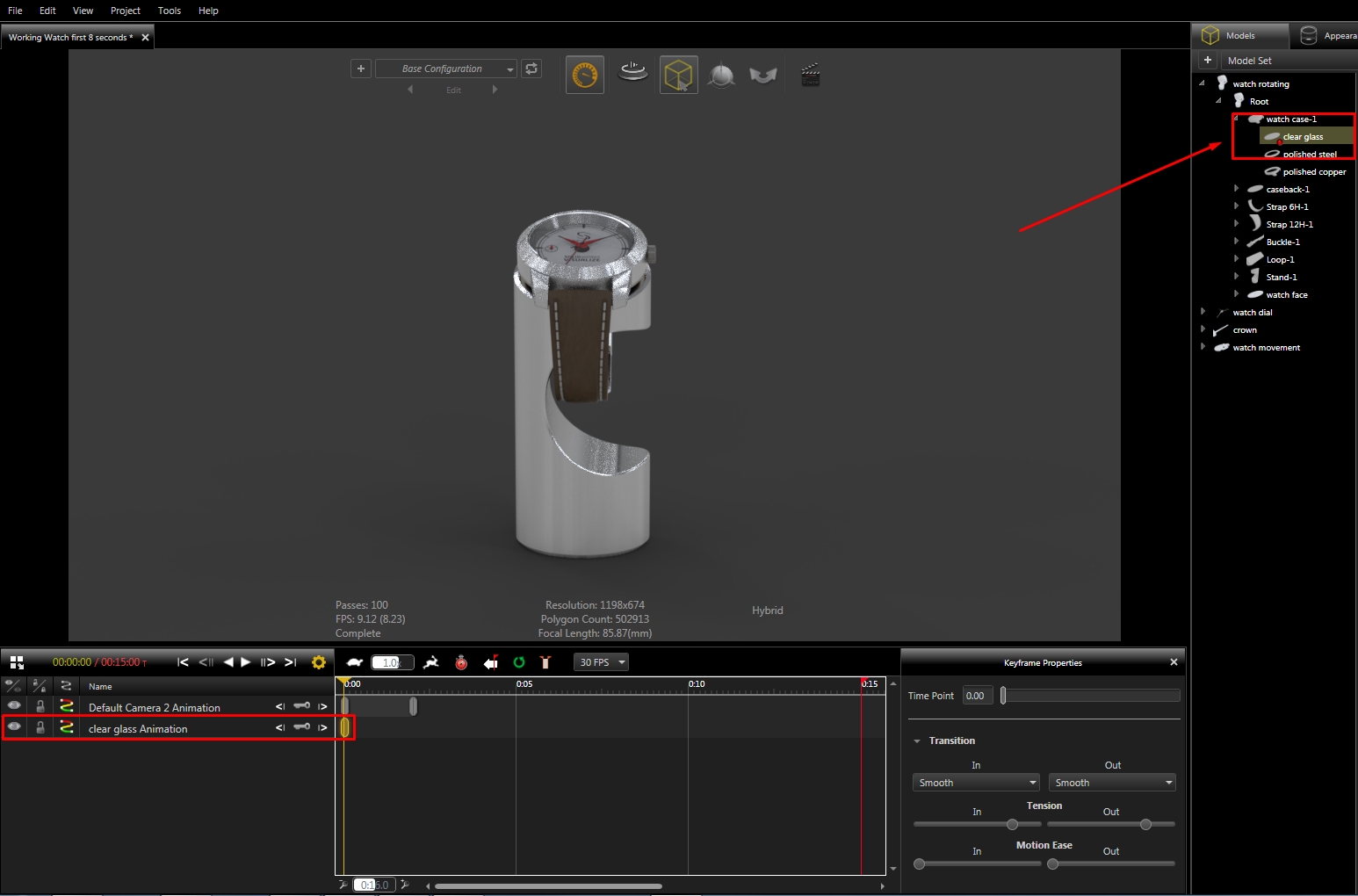This screenshot has width=1358, height=896.
Task: Open the 30 FPS frame rate dropdown
Action: point(602,662)
